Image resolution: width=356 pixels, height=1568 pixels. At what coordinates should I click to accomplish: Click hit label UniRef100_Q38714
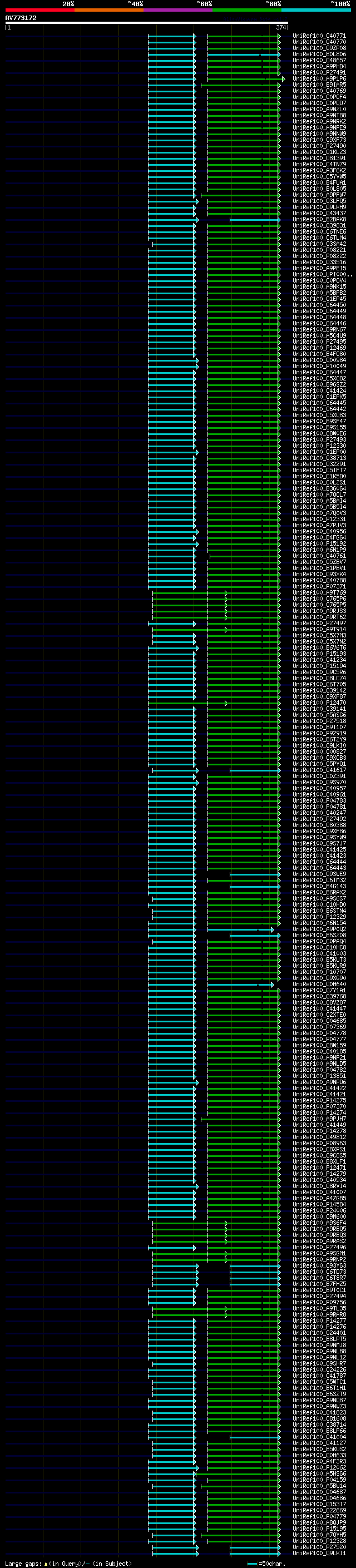319,1424
